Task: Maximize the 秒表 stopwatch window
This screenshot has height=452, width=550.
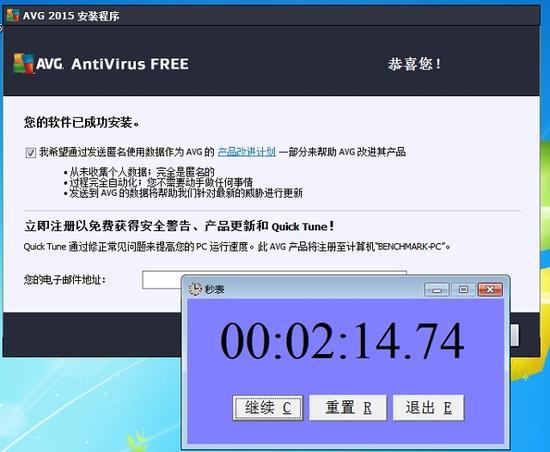Action: [x=463, y=290]
